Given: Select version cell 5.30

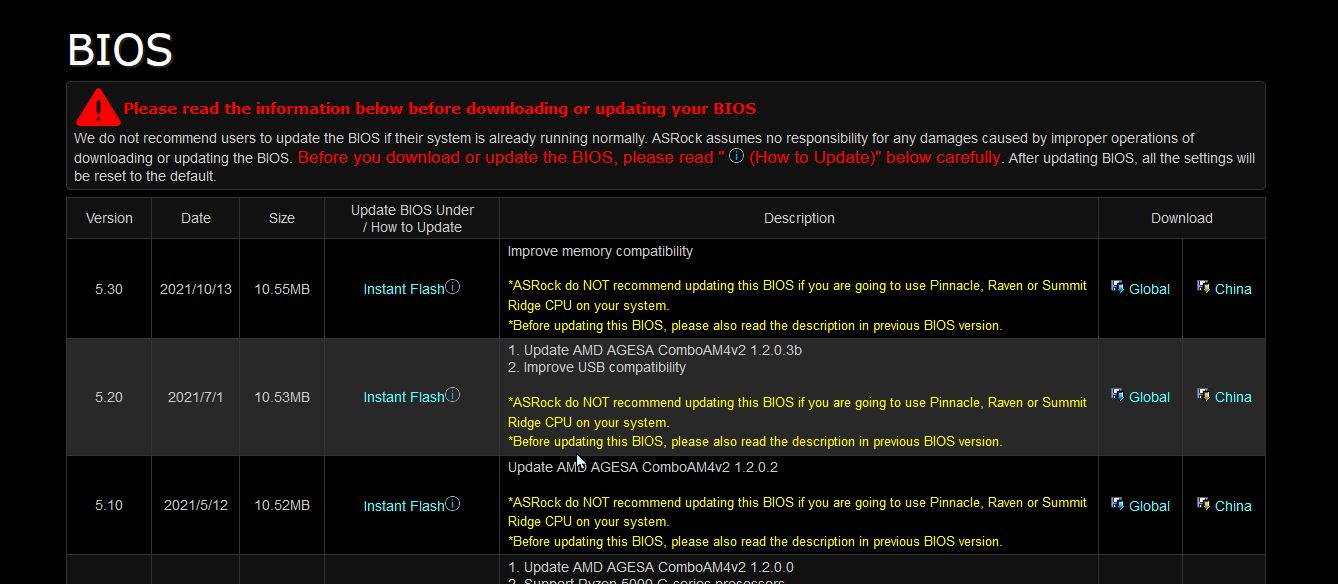Looking at the screenshot, I should (109, 289).
